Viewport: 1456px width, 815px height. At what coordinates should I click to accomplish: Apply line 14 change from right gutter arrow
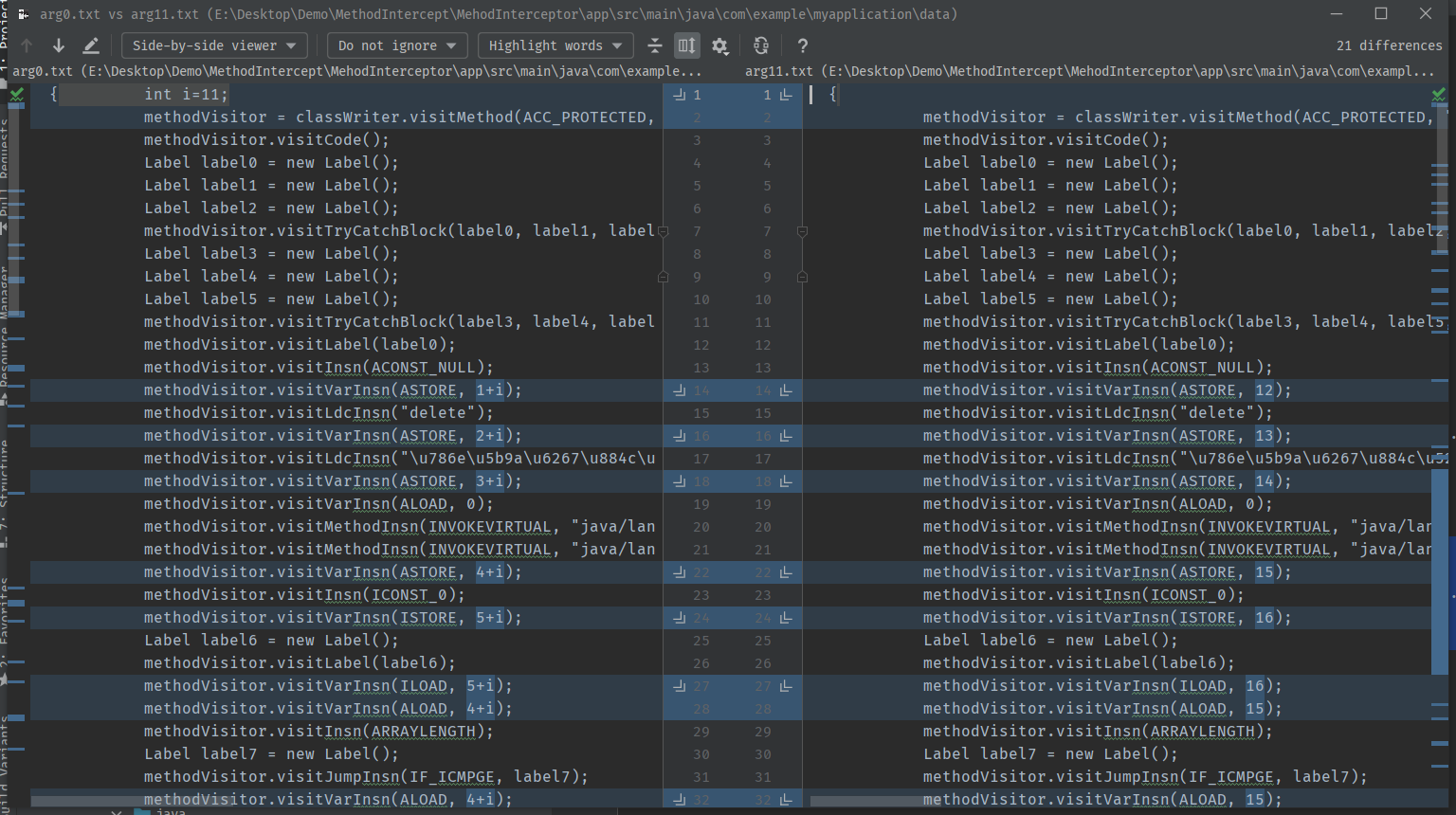point(786,390)
